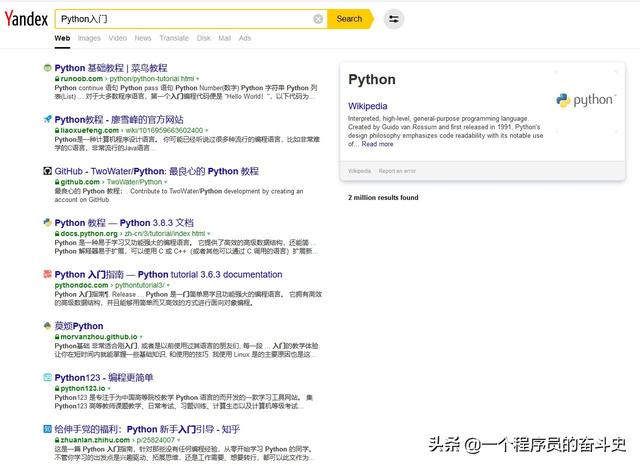Click the morvanzhou result favicon
Viewport: 640px width, 466px height.
coord(47,326)
